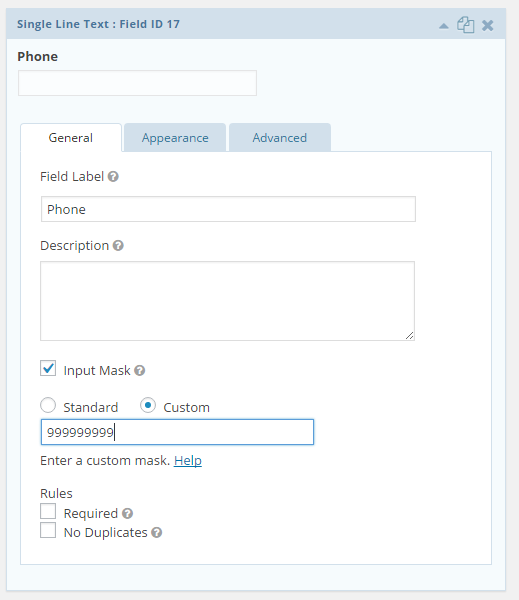Select the Custom mask radio button
Image resolution: width=519 pixels, height=600 pixels.
pos(148,405)
